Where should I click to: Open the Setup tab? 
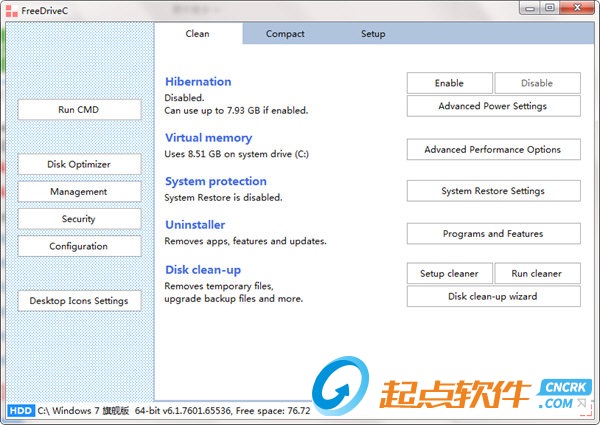pyautogui.click(x=373, y=34)
